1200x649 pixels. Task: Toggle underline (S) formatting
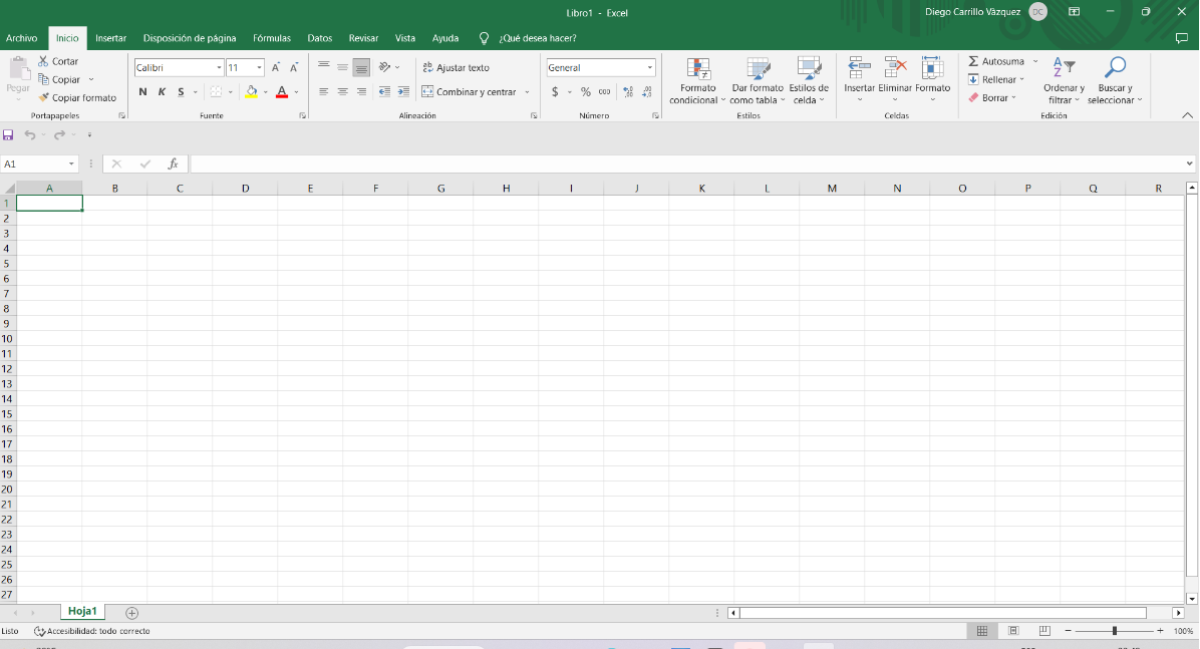(x=181, y=91)
